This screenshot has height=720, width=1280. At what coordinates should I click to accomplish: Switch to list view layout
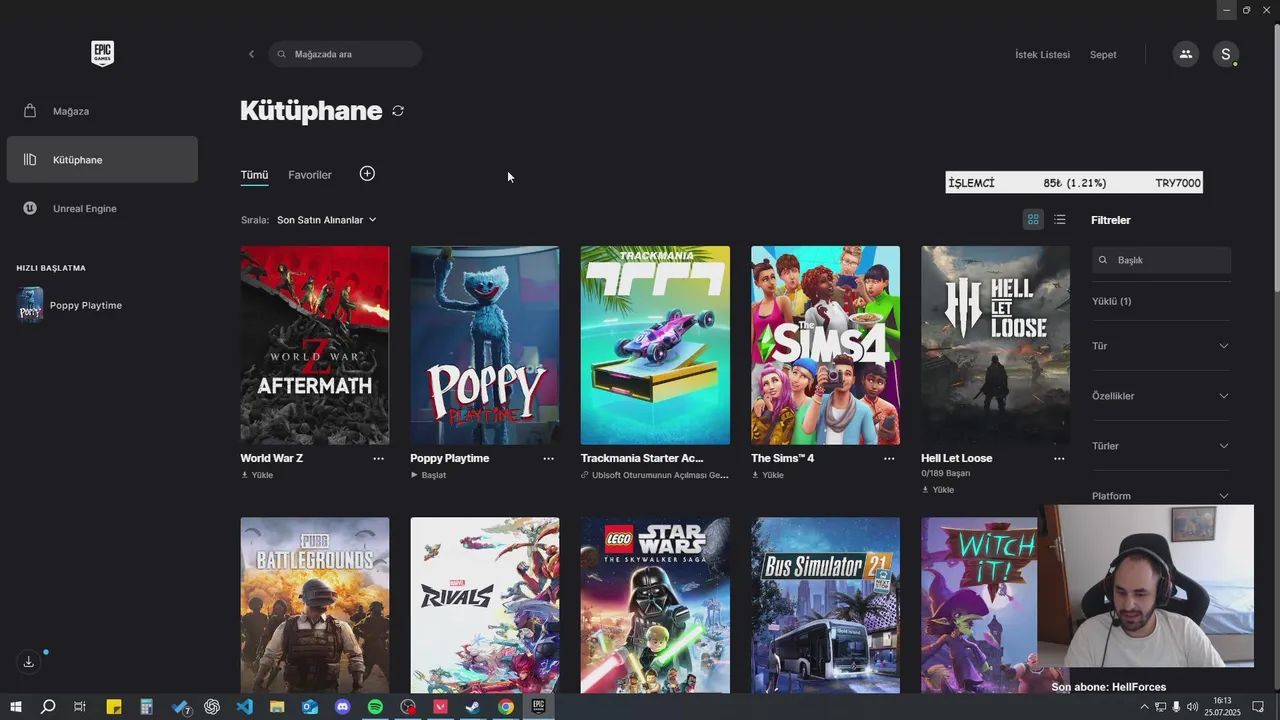pos(1060,219)
